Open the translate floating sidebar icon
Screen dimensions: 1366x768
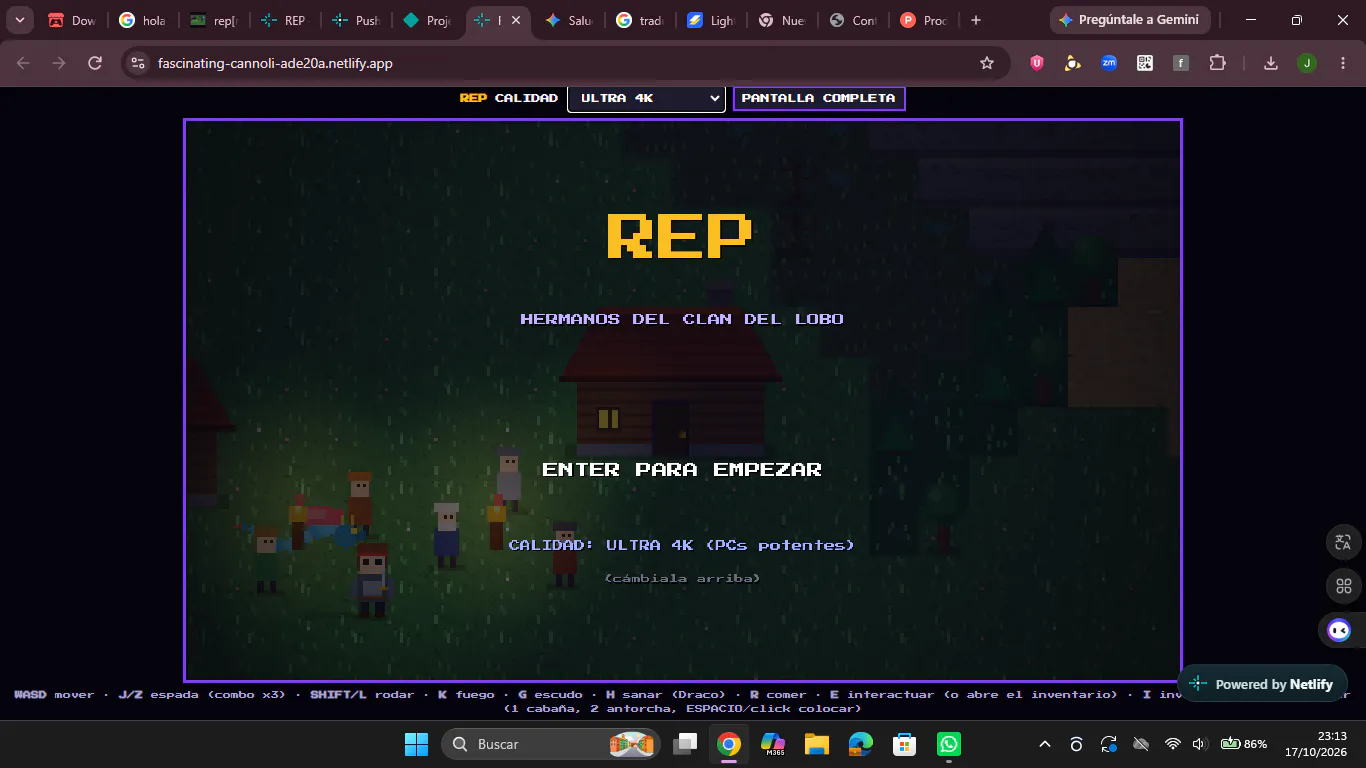click(1343, 542)
